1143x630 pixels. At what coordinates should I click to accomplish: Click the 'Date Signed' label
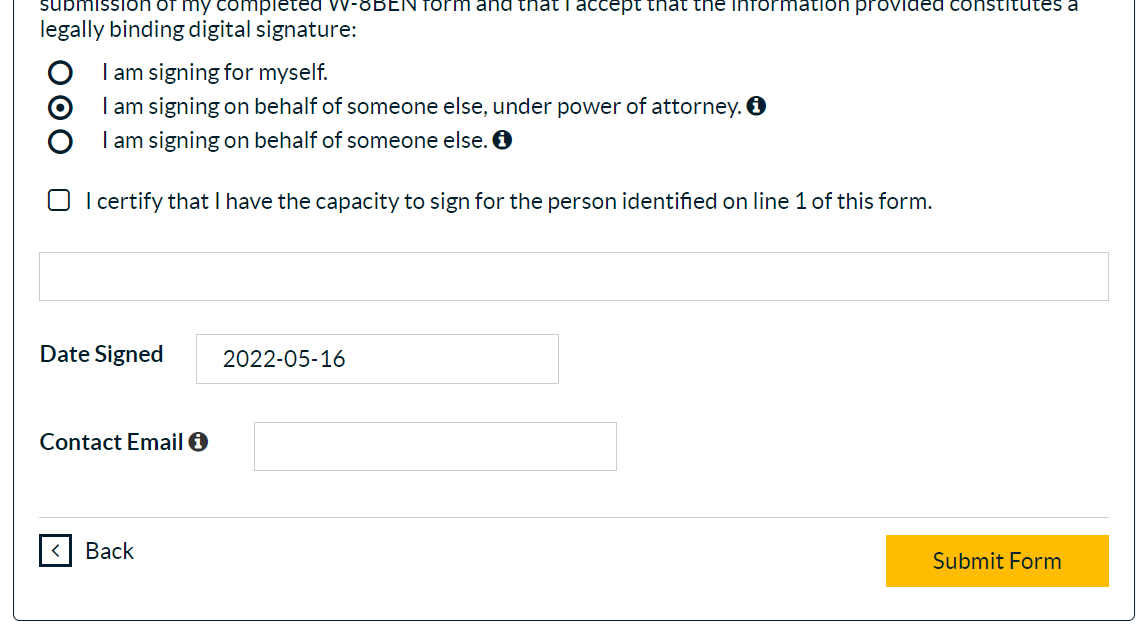tap(101, 354)
